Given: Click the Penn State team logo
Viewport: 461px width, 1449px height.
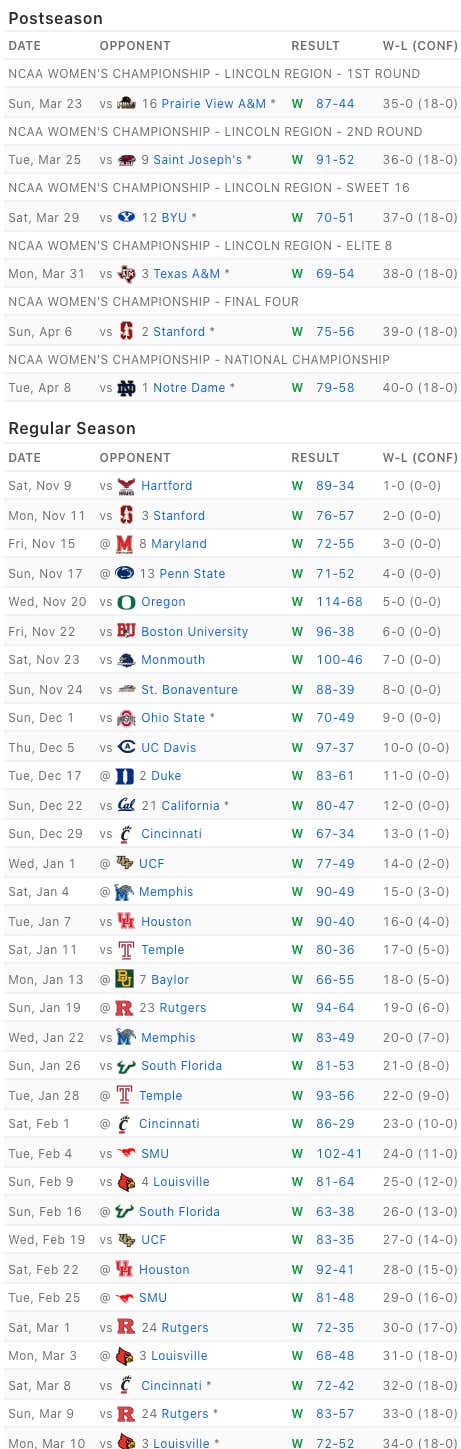Looking at the screenshot, I should click(124, 573).
